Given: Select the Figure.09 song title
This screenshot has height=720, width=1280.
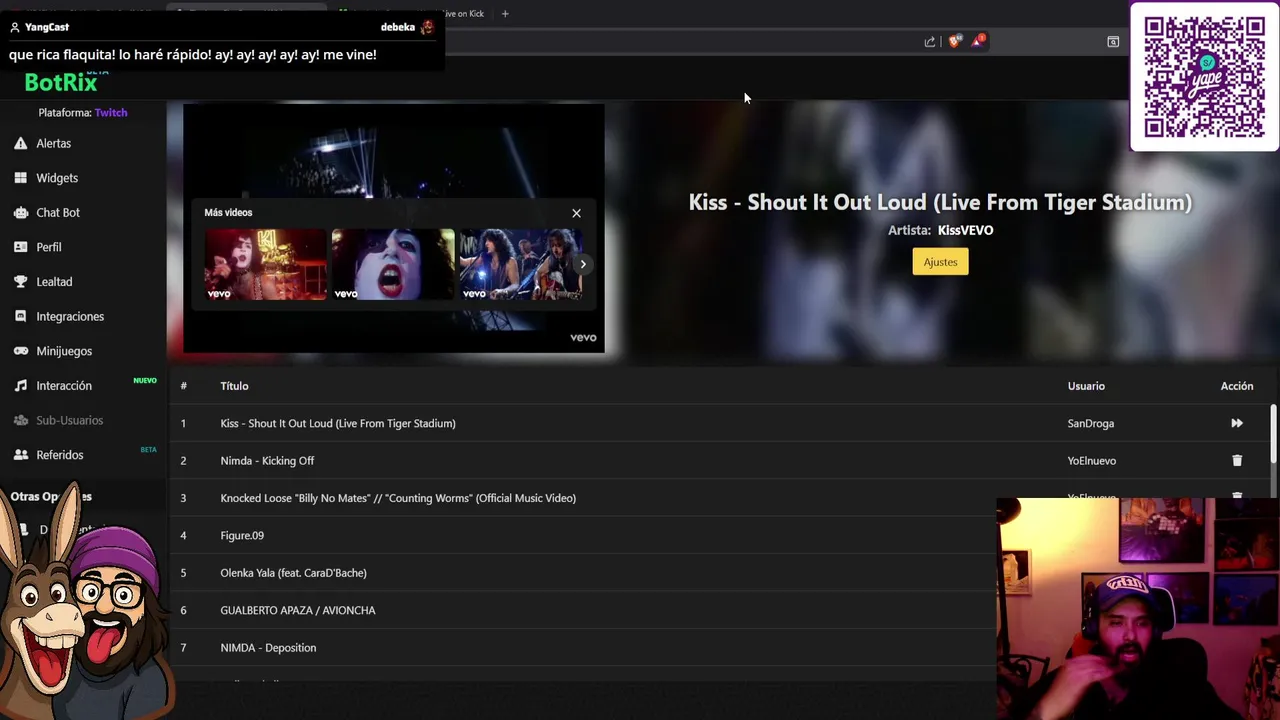Looking at the screenshot, I should click(x=242, y=536).
